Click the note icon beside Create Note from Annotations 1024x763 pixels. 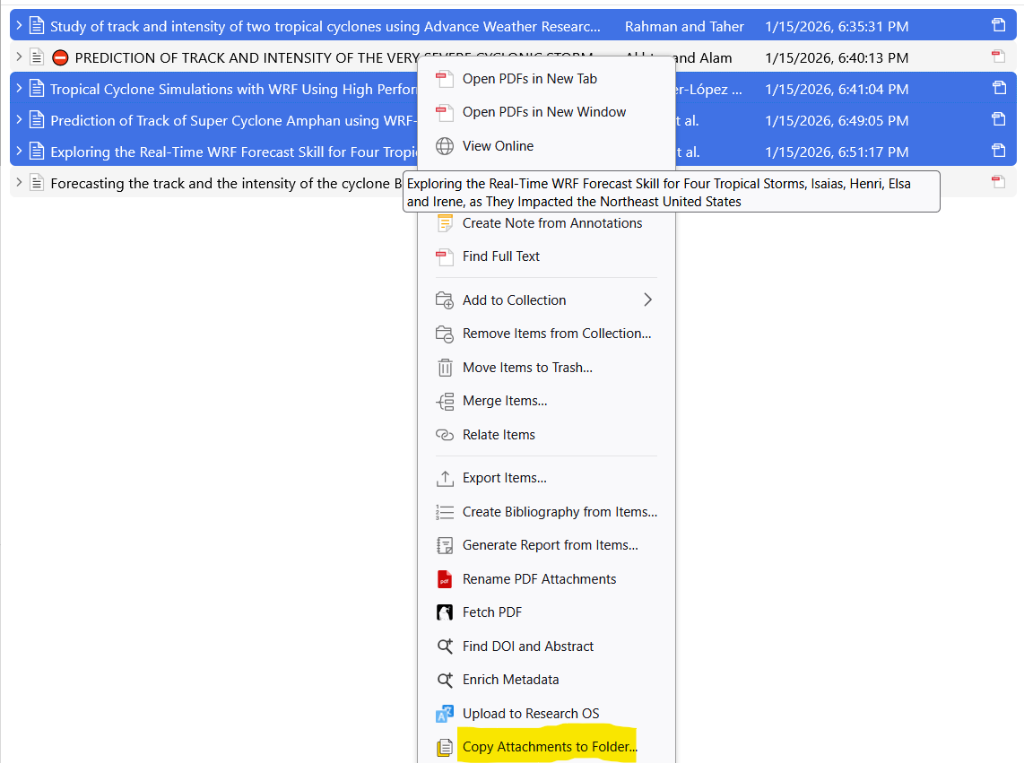pyautogui.click(x=445, y=223)
